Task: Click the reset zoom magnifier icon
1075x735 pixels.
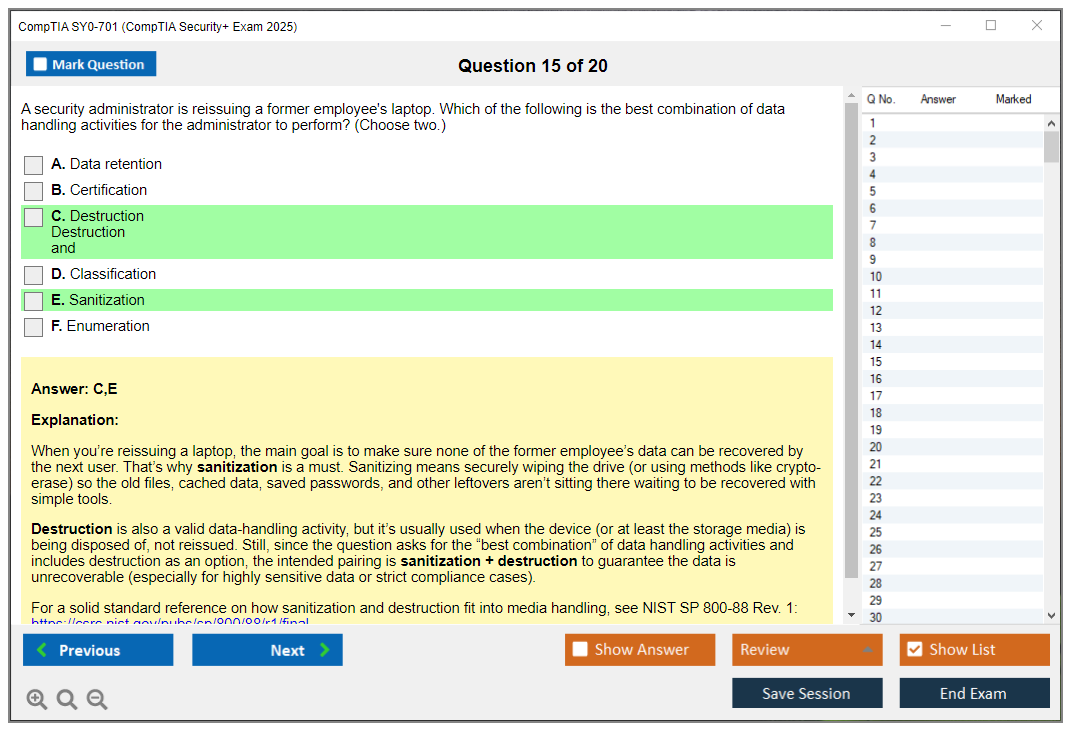Action: [67, 699]
